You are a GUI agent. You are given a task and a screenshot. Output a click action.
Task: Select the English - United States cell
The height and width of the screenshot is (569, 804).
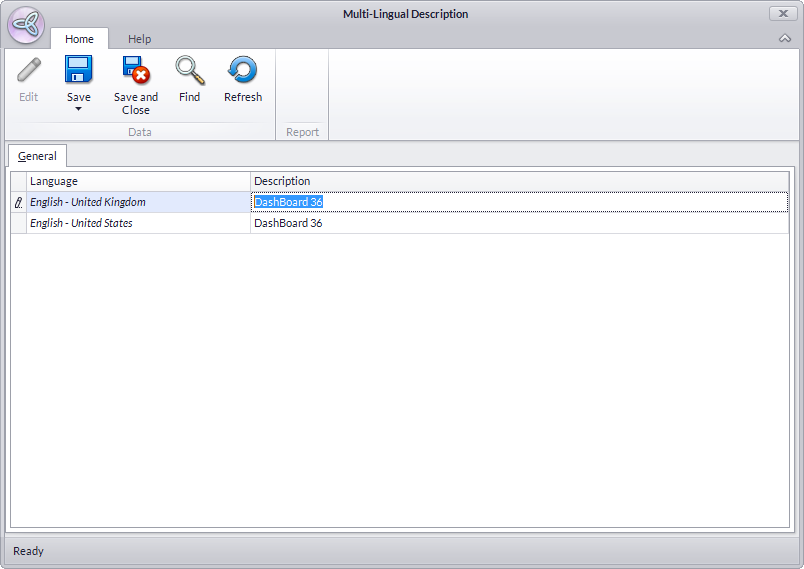point(138,223)
